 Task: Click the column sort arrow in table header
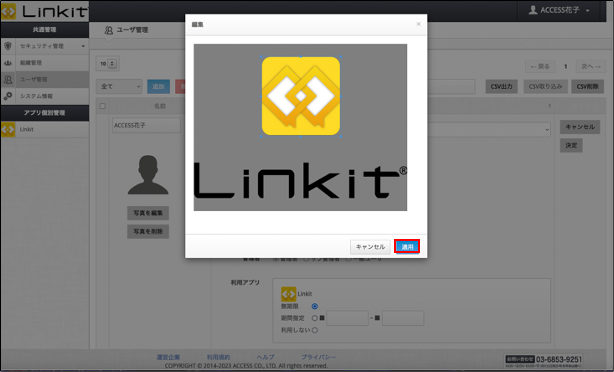[x=549, y=106]
